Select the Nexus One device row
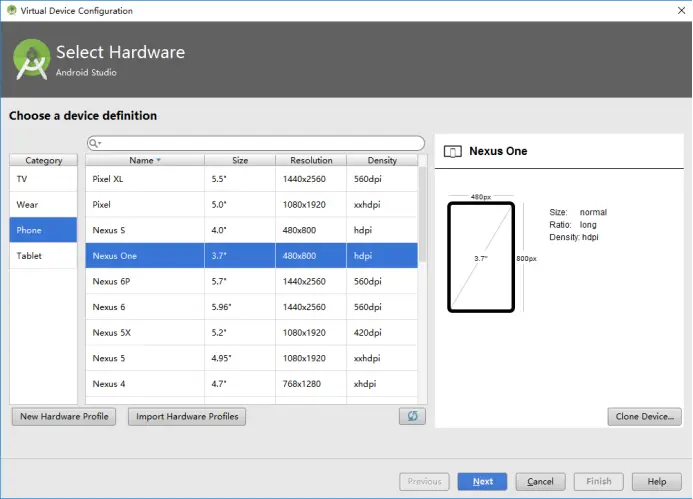This screenshot has height=499, width=693. [251, 255]
